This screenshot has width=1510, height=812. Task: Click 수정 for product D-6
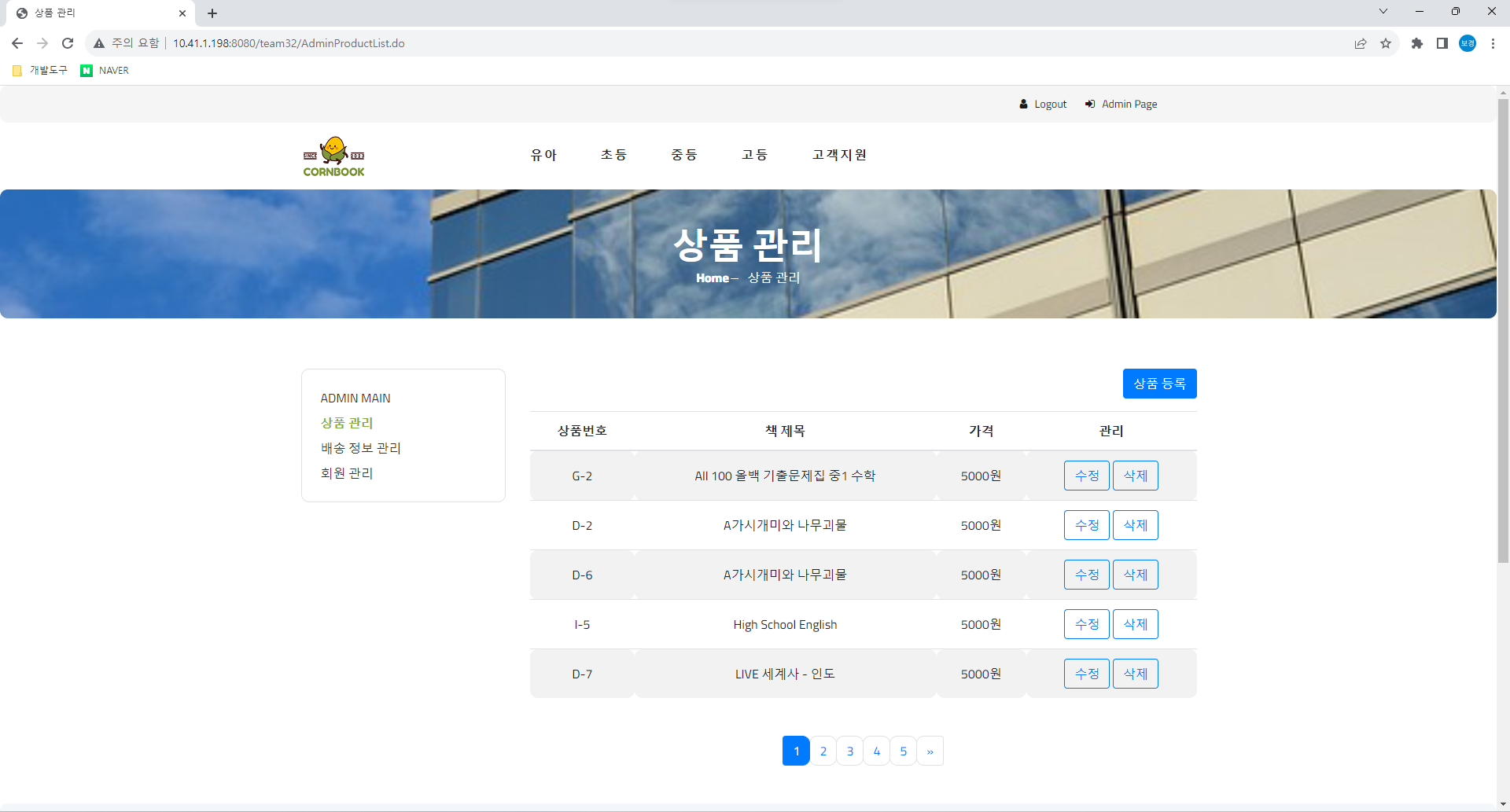[1086, 575]
